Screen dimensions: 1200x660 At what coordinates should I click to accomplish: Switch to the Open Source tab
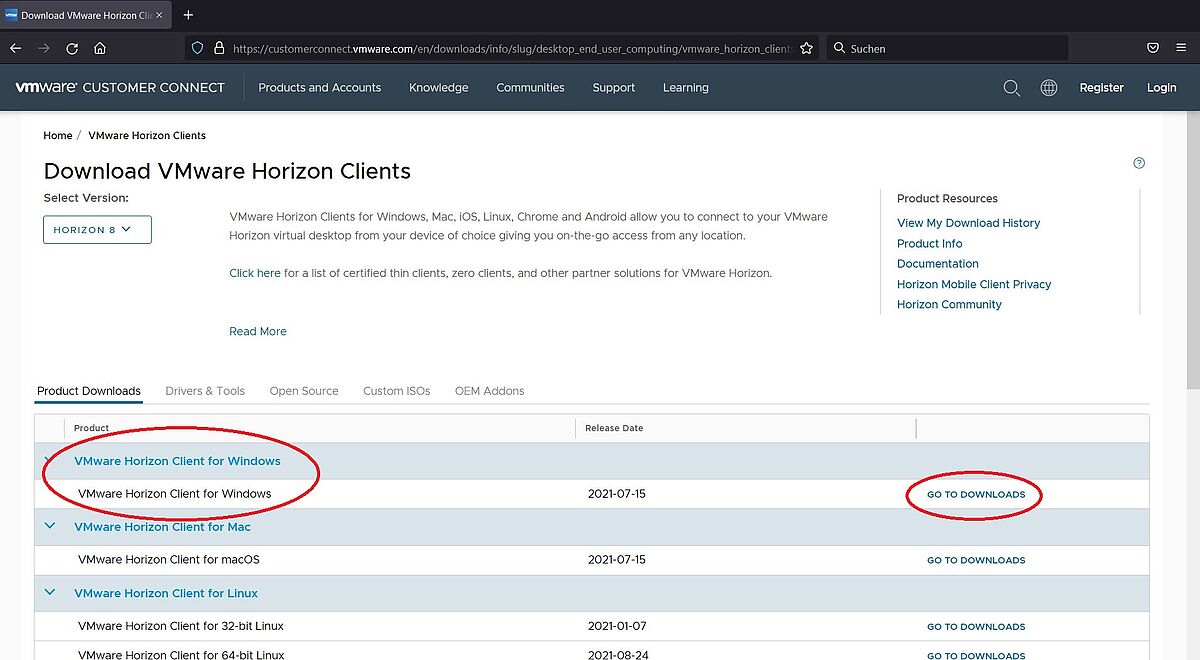click(304, 391)
